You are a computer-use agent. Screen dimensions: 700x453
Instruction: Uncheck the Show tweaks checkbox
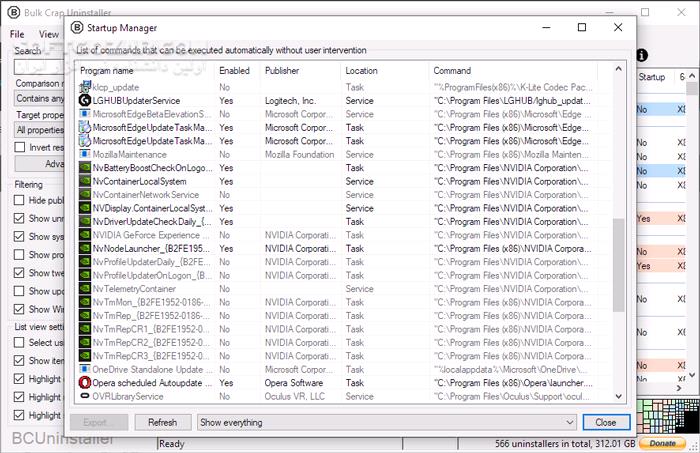coord(19,273)
